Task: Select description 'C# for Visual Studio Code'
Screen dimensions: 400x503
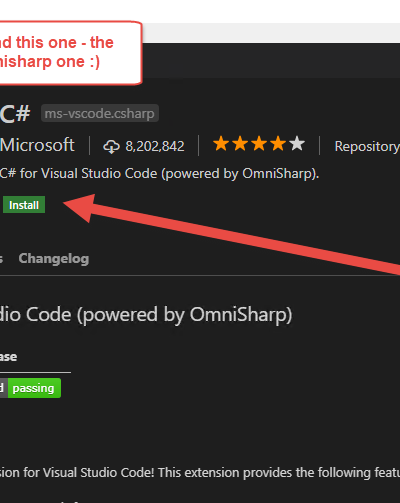Action: [79, 174]
